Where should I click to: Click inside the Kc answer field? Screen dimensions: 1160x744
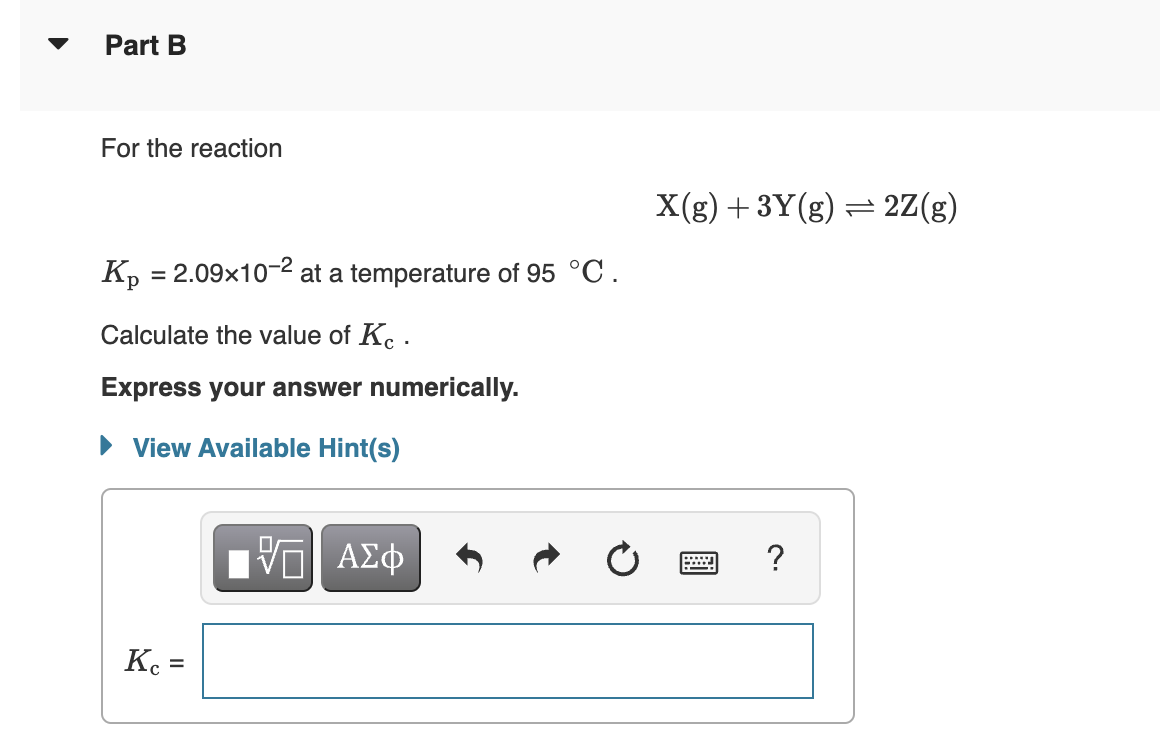tap(508, 661)
